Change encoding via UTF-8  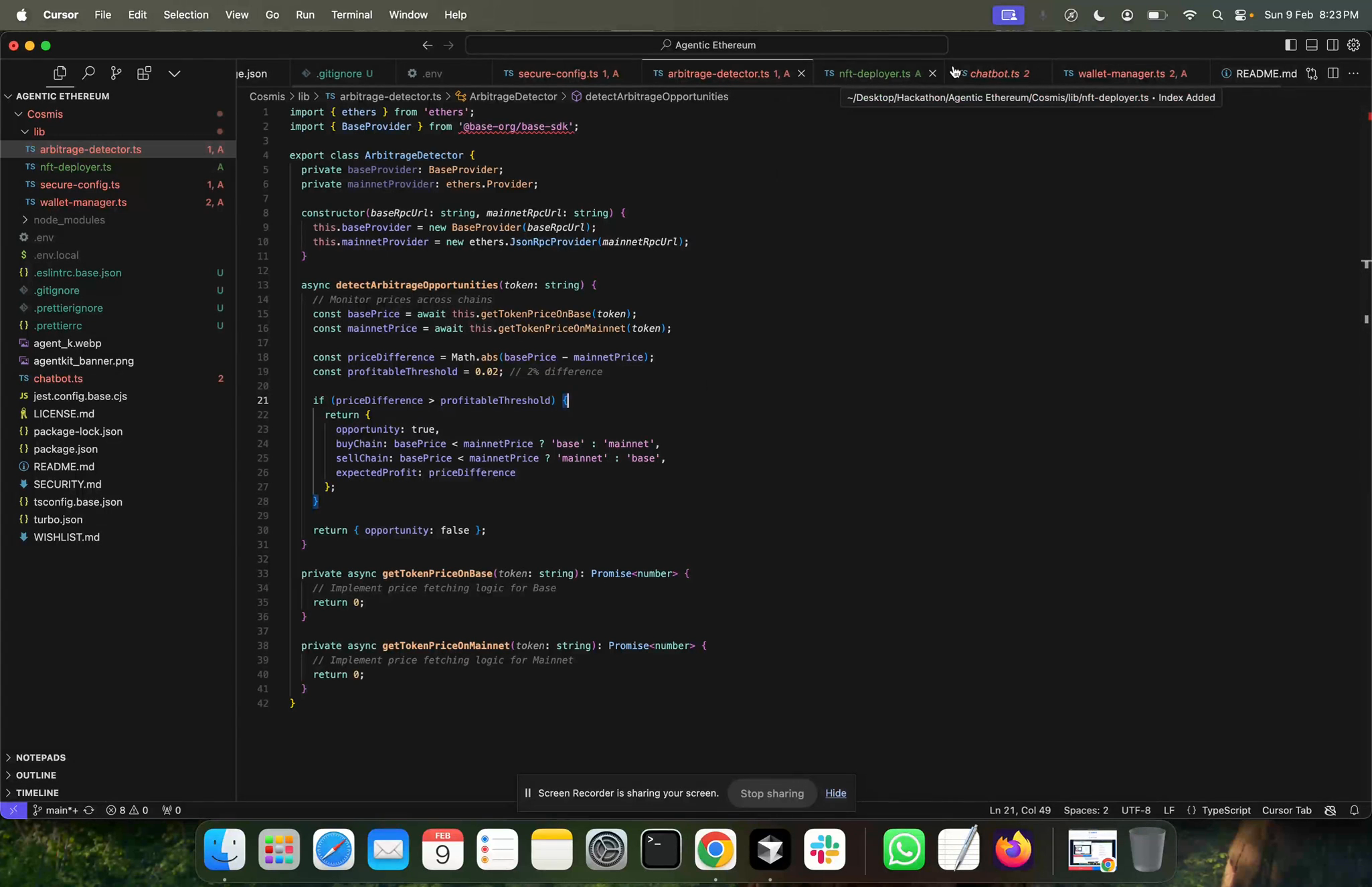coord(1136,810)
